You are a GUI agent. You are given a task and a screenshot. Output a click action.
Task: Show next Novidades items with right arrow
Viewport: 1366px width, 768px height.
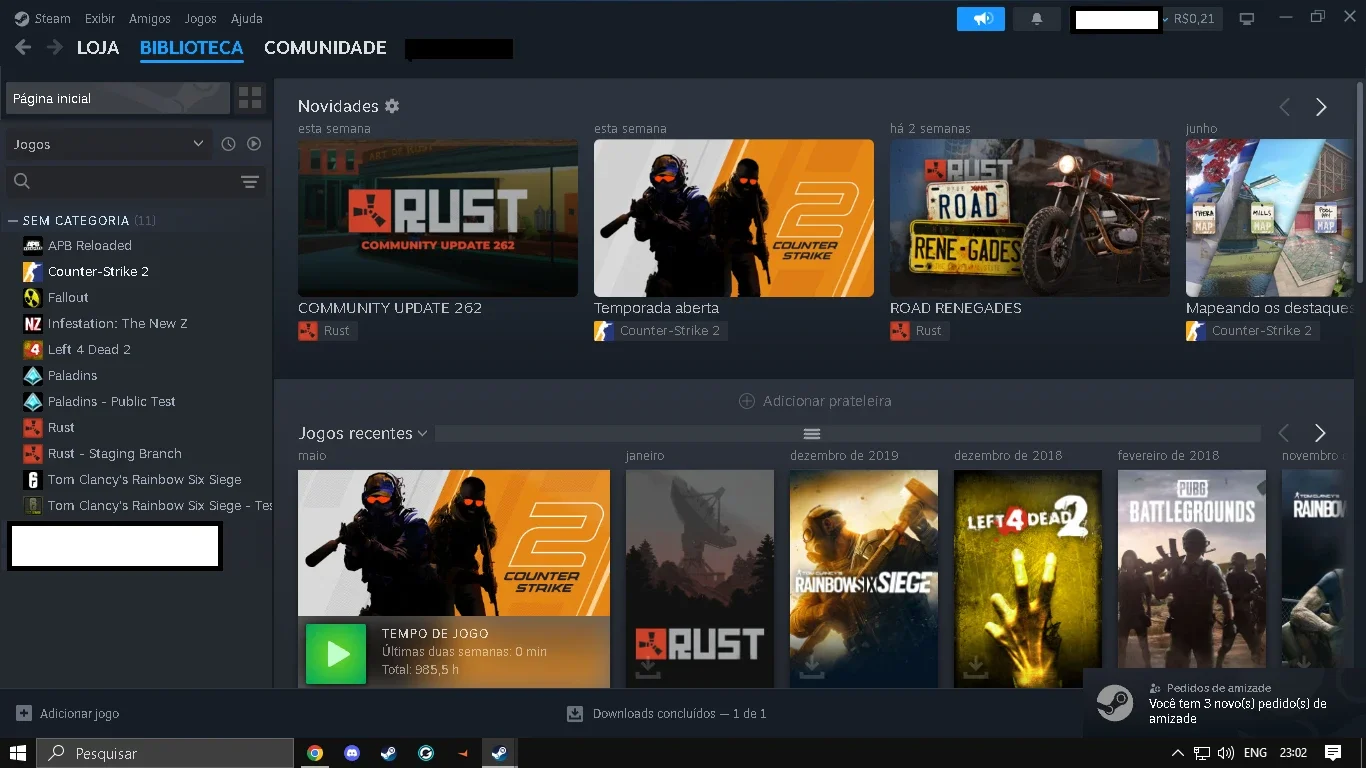click(x=1321, y=107)
